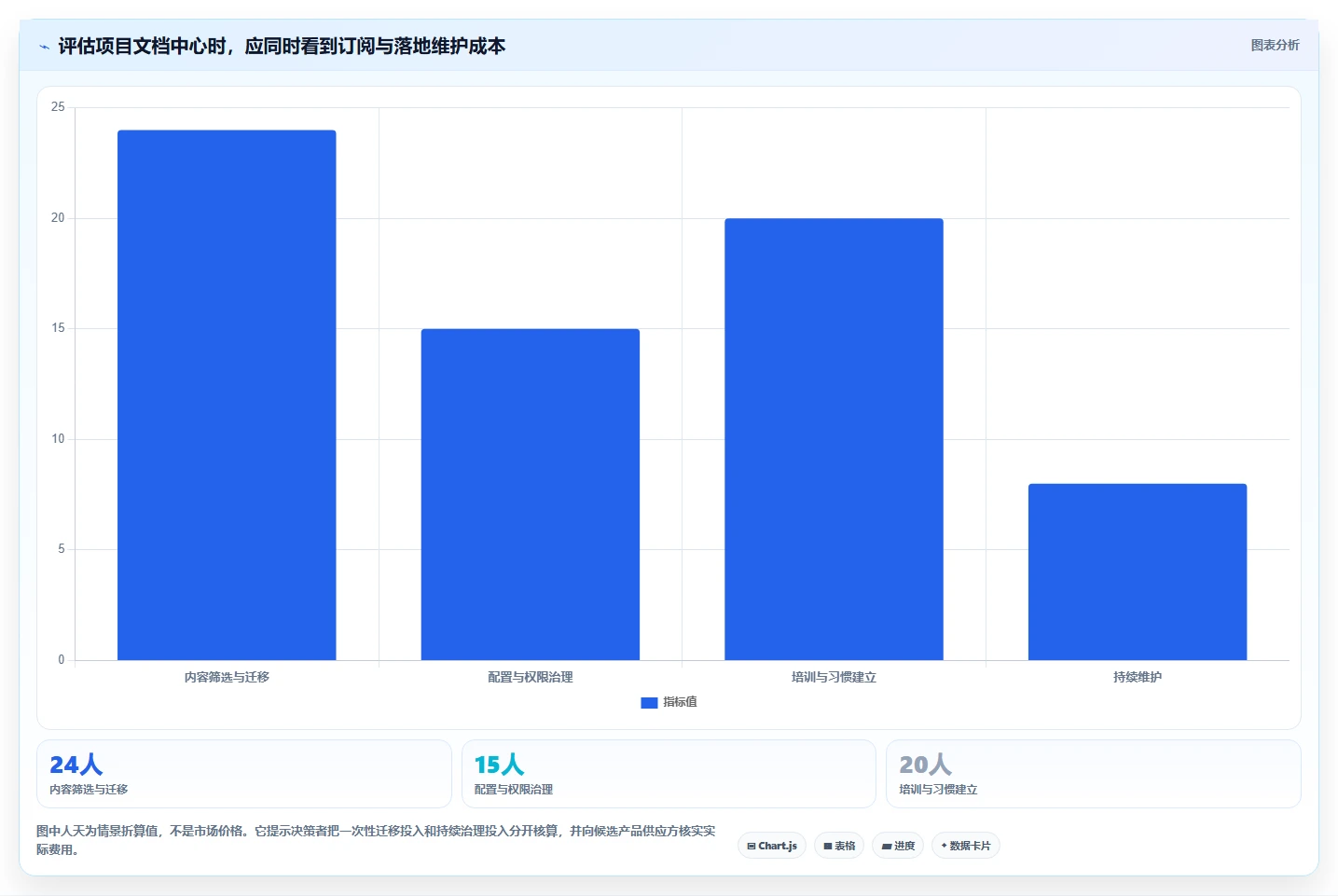Click the icon inside the 进度 tag
This screenshot has height=896, width=1338.
[x=887, y=847]
